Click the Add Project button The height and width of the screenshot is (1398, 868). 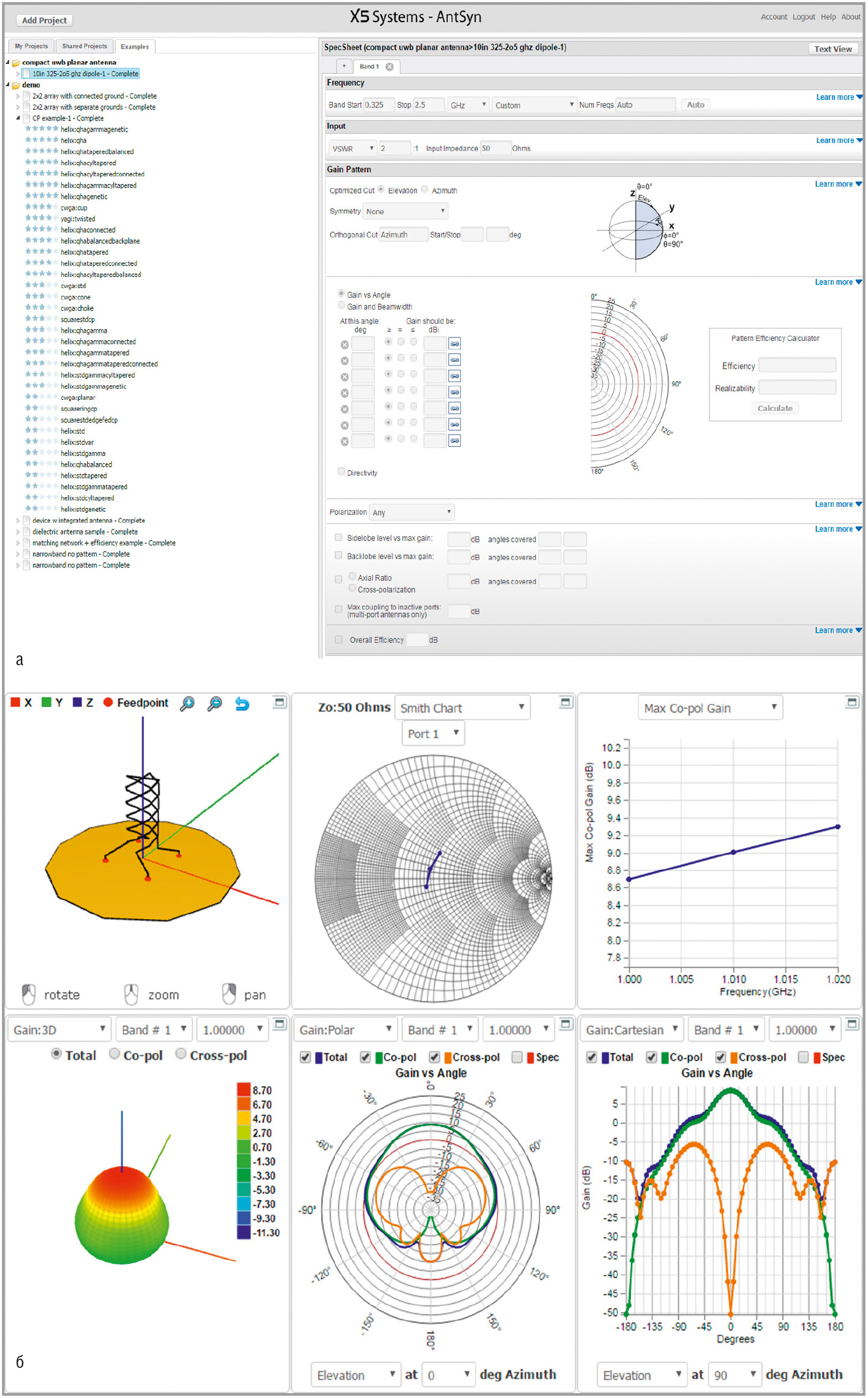44,20
